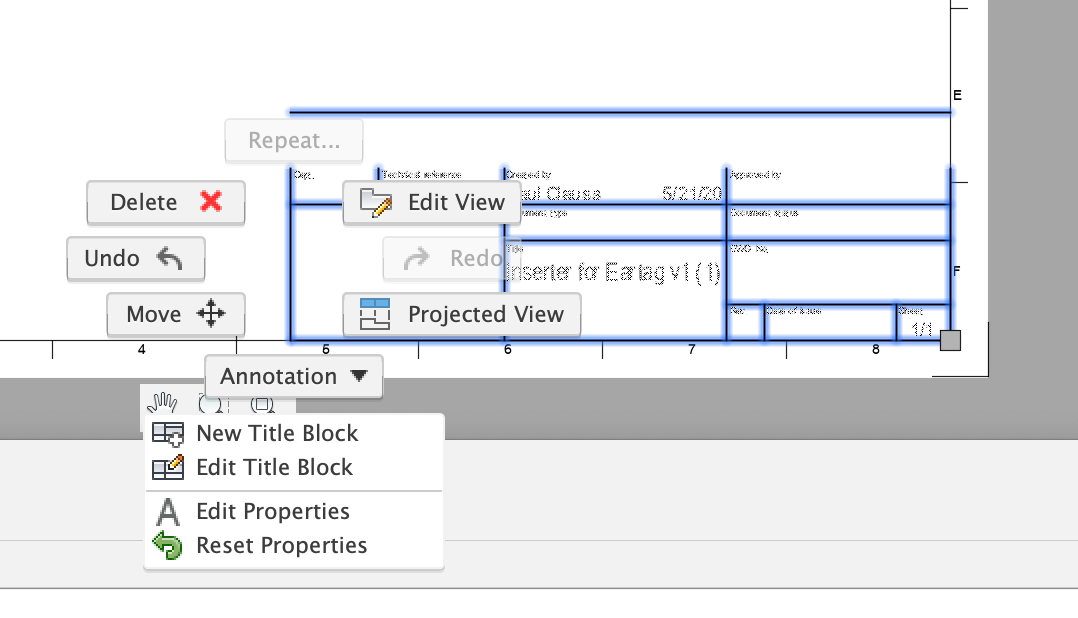
Task: Choose New Title Block from the menu
Action: tap(276, 433)
